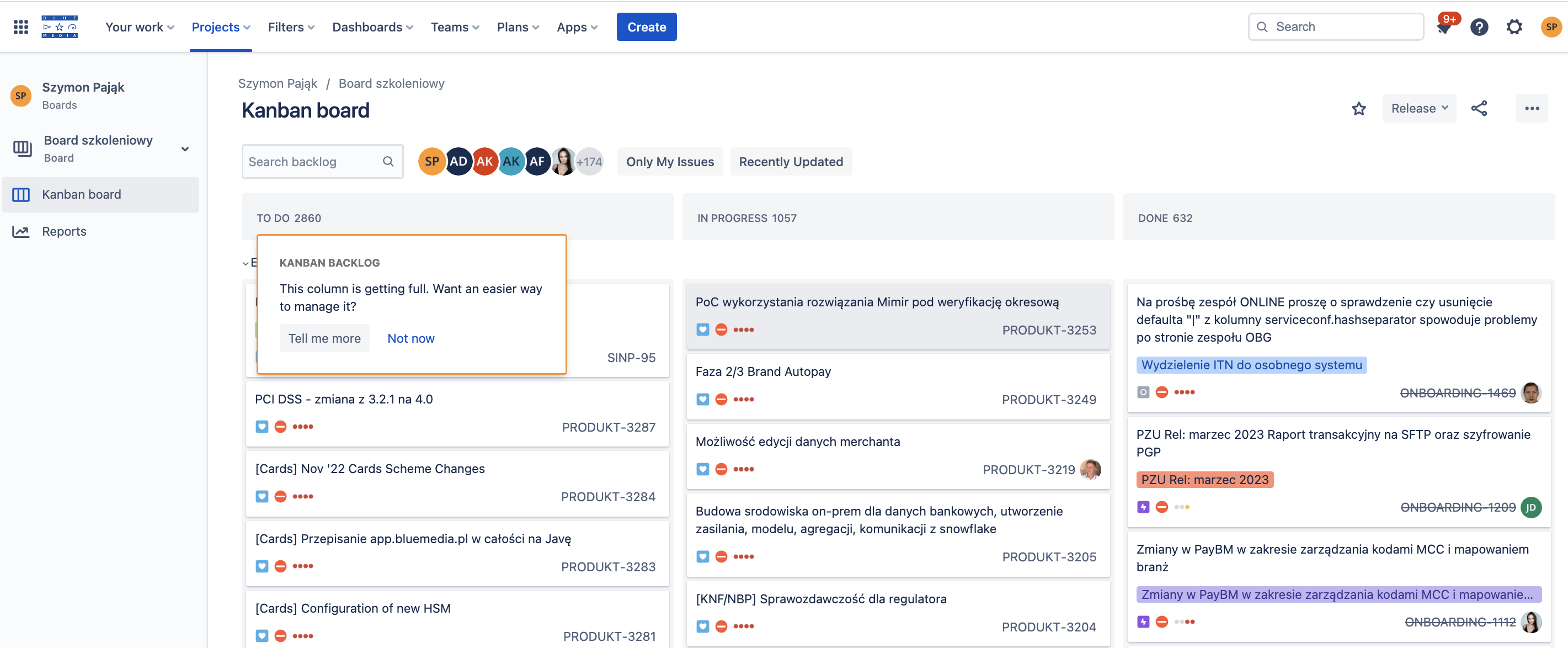Open the app switcher grid icon
1568x648 pixels.
point(21,27)
